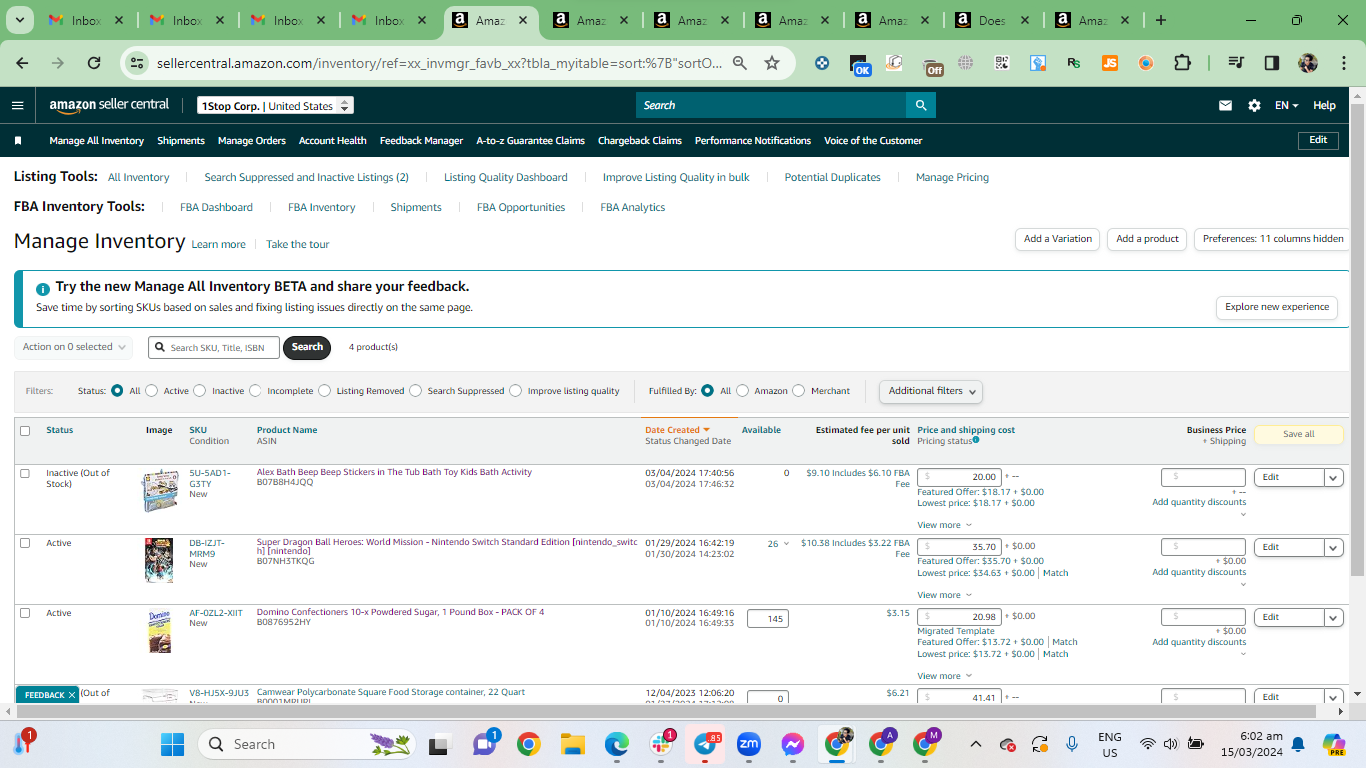Open Edit dropdown arrow for Alex Bath row
Image resolution: width=1366 pixels, height=768 pixels.
1333,478
